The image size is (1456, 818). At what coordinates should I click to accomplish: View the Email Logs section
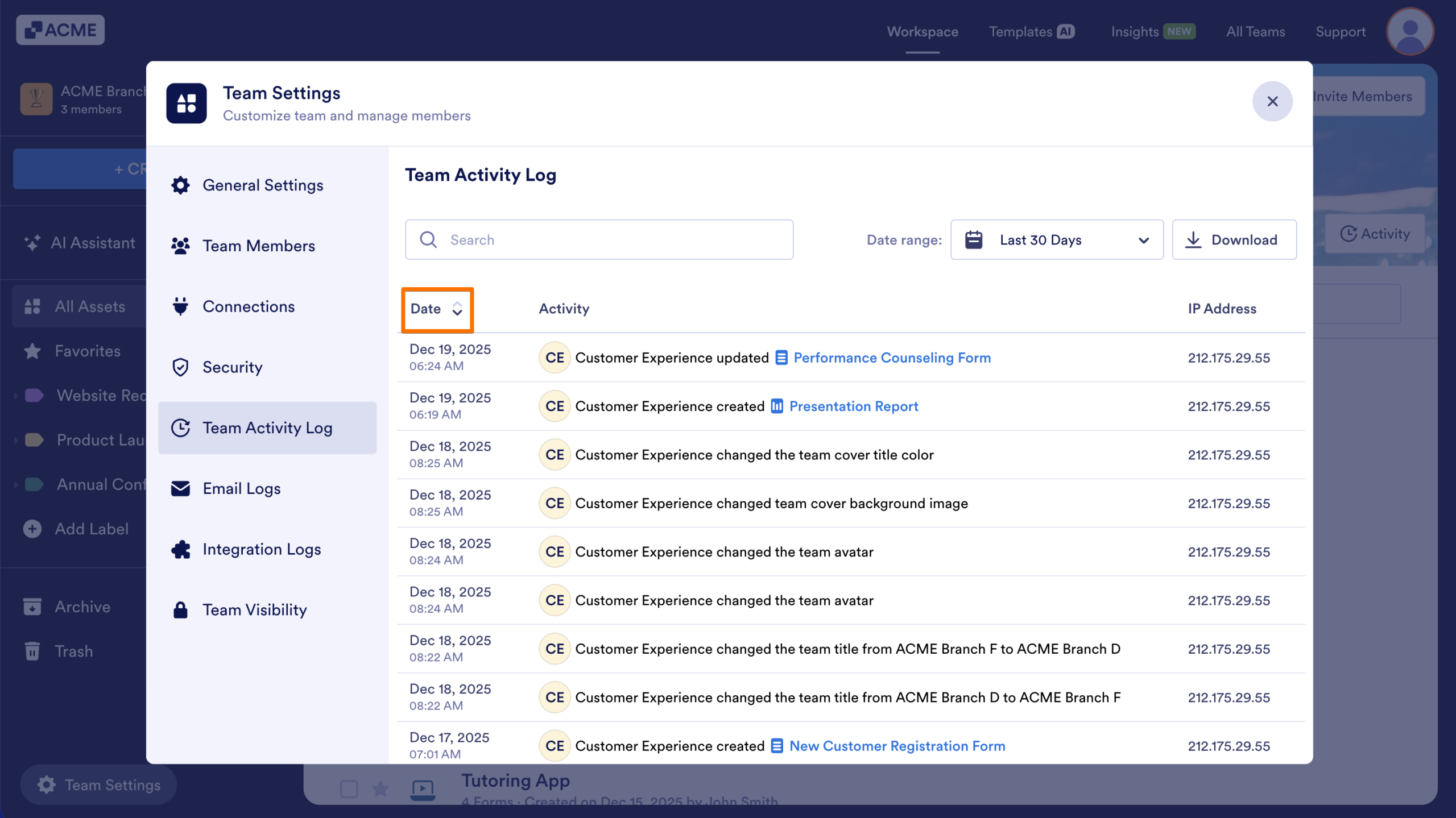(x=241, y=488)
